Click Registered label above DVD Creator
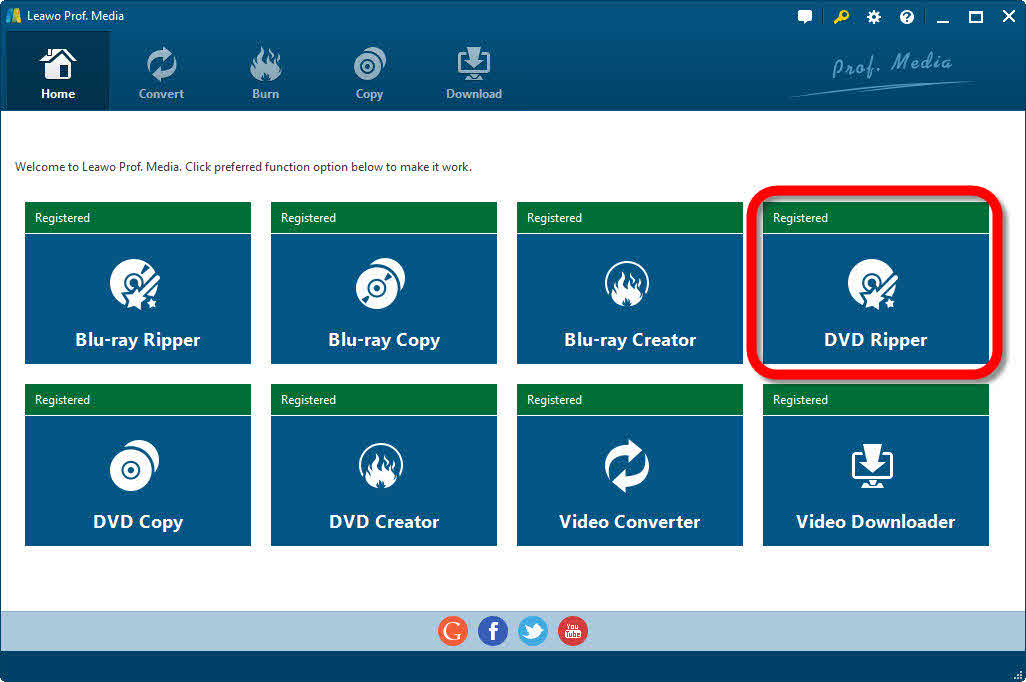The height and width of the screenshot is (682, 1026). (308, 400)
